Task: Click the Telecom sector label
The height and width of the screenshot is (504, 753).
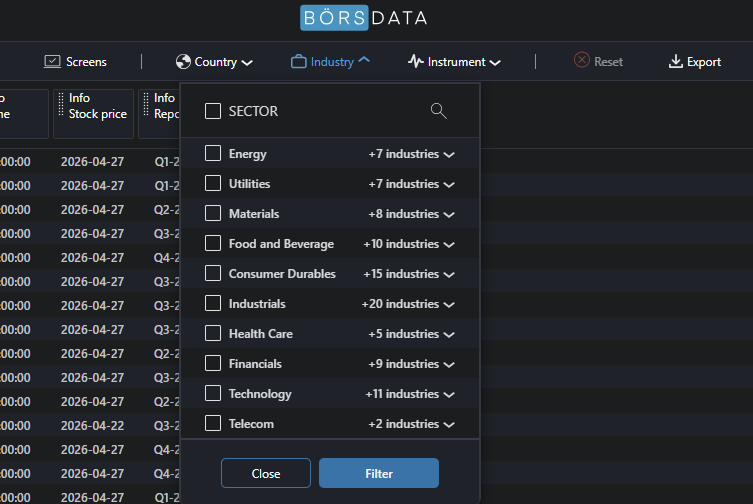Action: [x=251, y=424]
